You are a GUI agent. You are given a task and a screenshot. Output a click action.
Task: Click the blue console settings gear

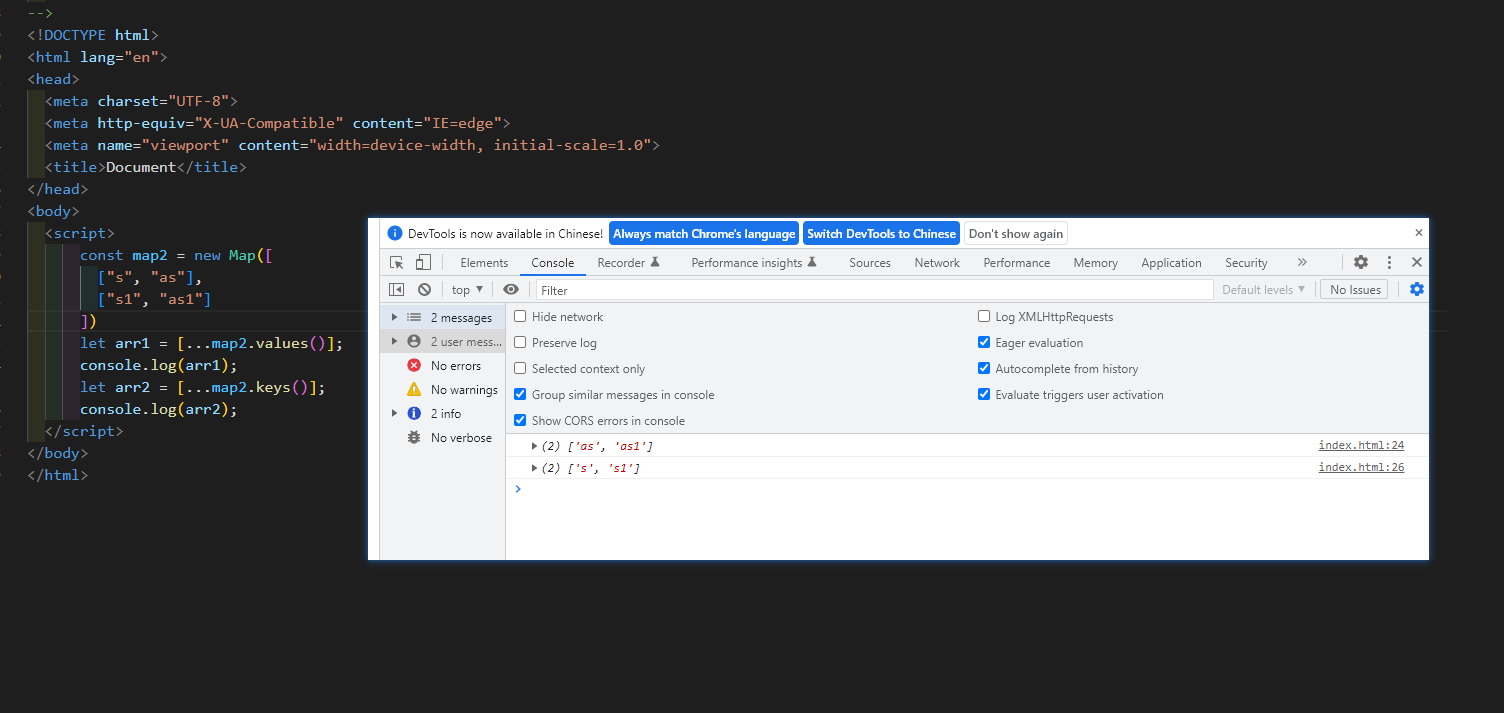(x=1416, y=290)
